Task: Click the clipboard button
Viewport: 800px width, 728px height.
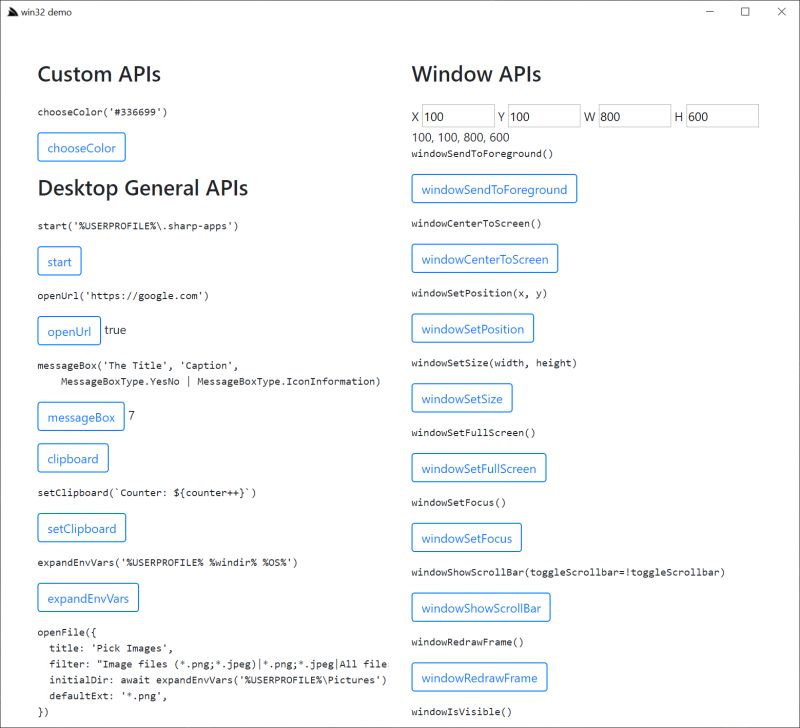Action: click(74, 458)
